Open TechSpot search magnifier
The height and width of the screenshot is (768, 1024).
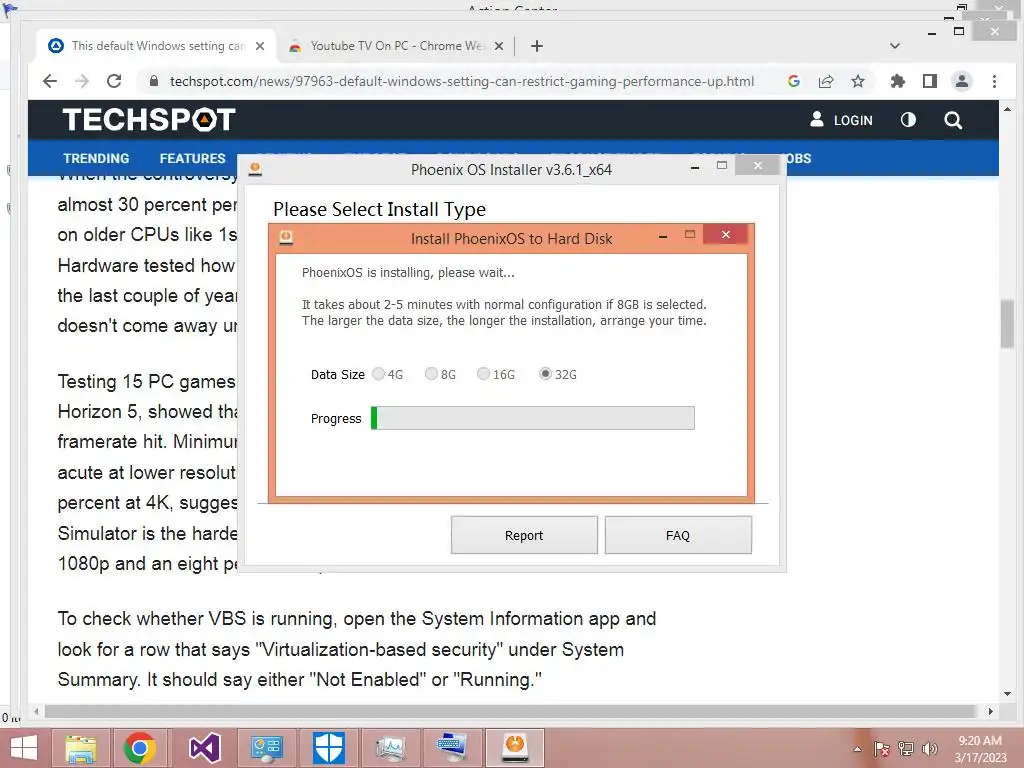click(x=953, y=120)
